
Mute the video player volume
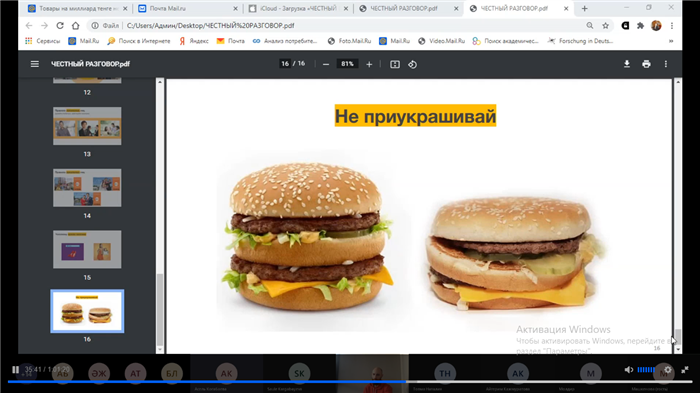[x=629, y=369]
